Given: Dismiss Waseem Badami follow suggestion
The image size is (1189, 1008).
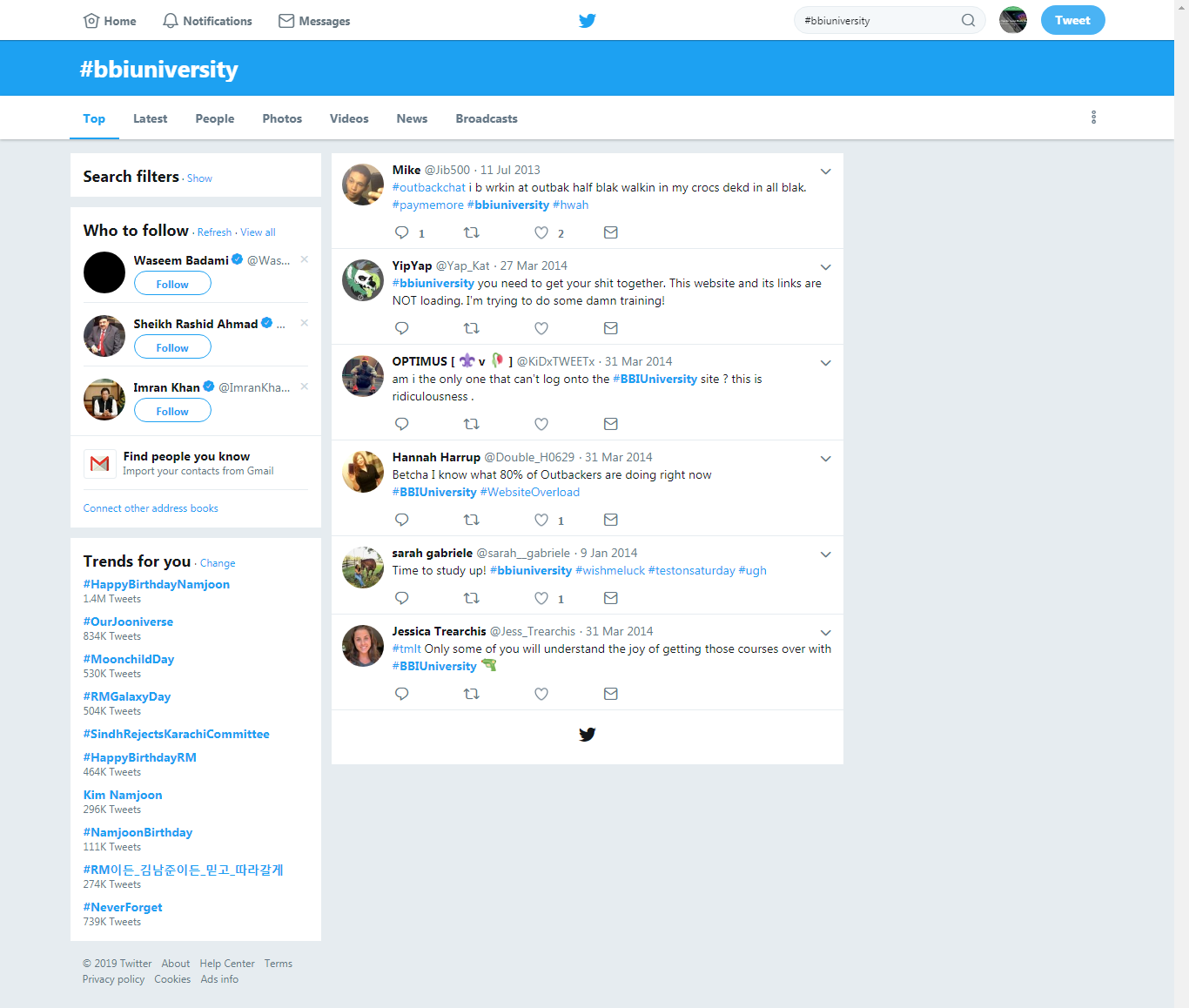Looking at the screenshot, I should (305, 259).
